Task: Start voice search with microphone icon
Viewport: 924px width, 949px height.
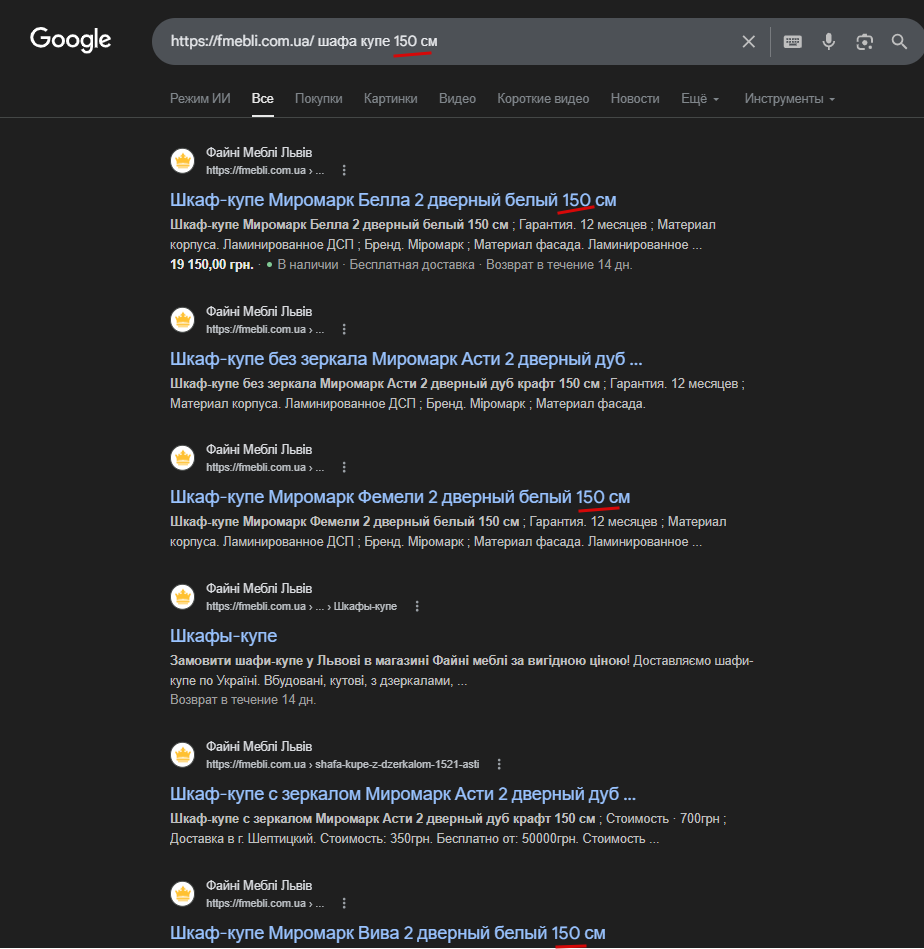Action: click(x=829, y=41)
